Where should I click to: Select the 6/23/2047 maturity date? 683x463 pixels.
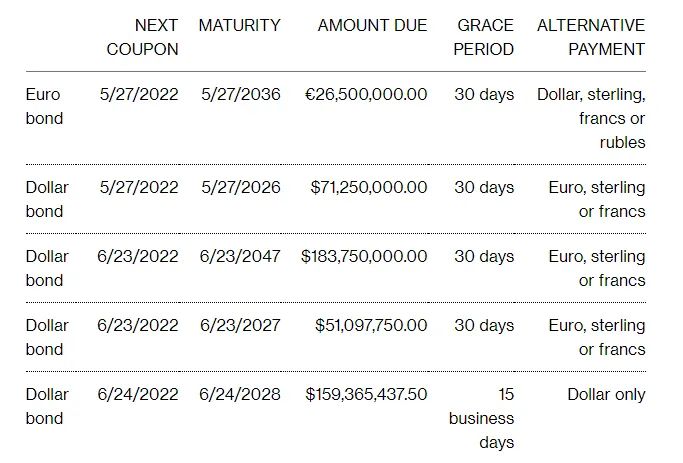(240, 256)
